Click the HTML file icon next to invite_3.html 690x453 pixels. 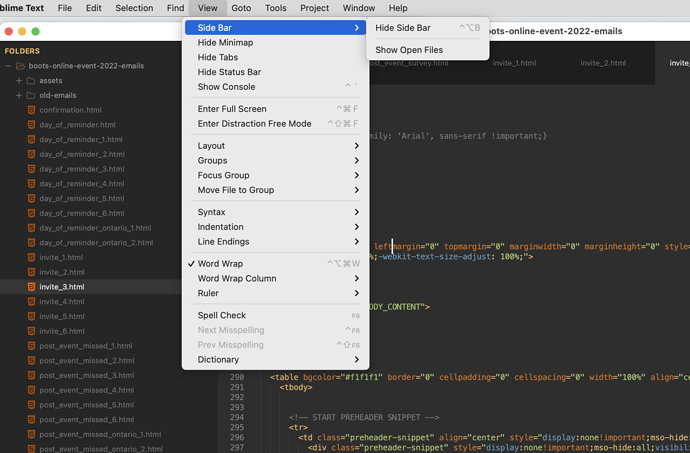point(32,287)
